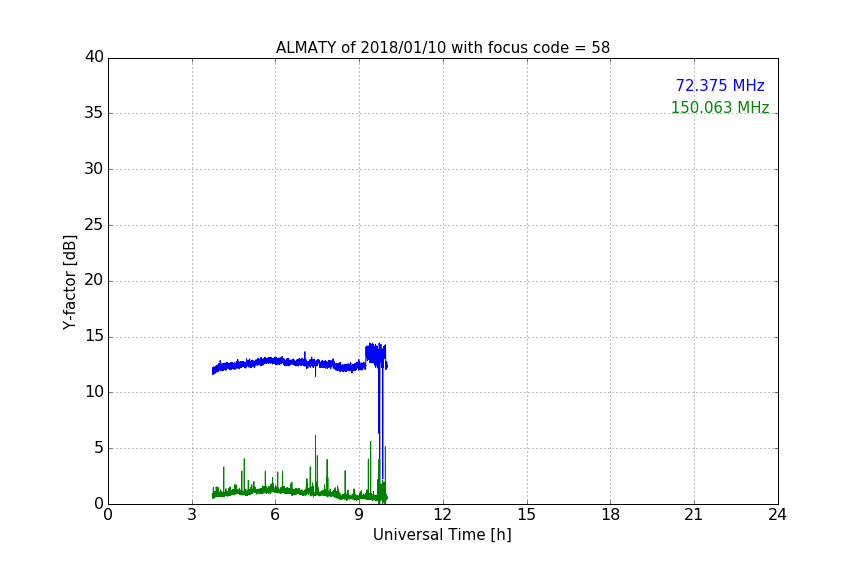This screenshot has width=864, height=576.
Task: Click the y-axis tick label '20'
Action: (x=94, y=280)
